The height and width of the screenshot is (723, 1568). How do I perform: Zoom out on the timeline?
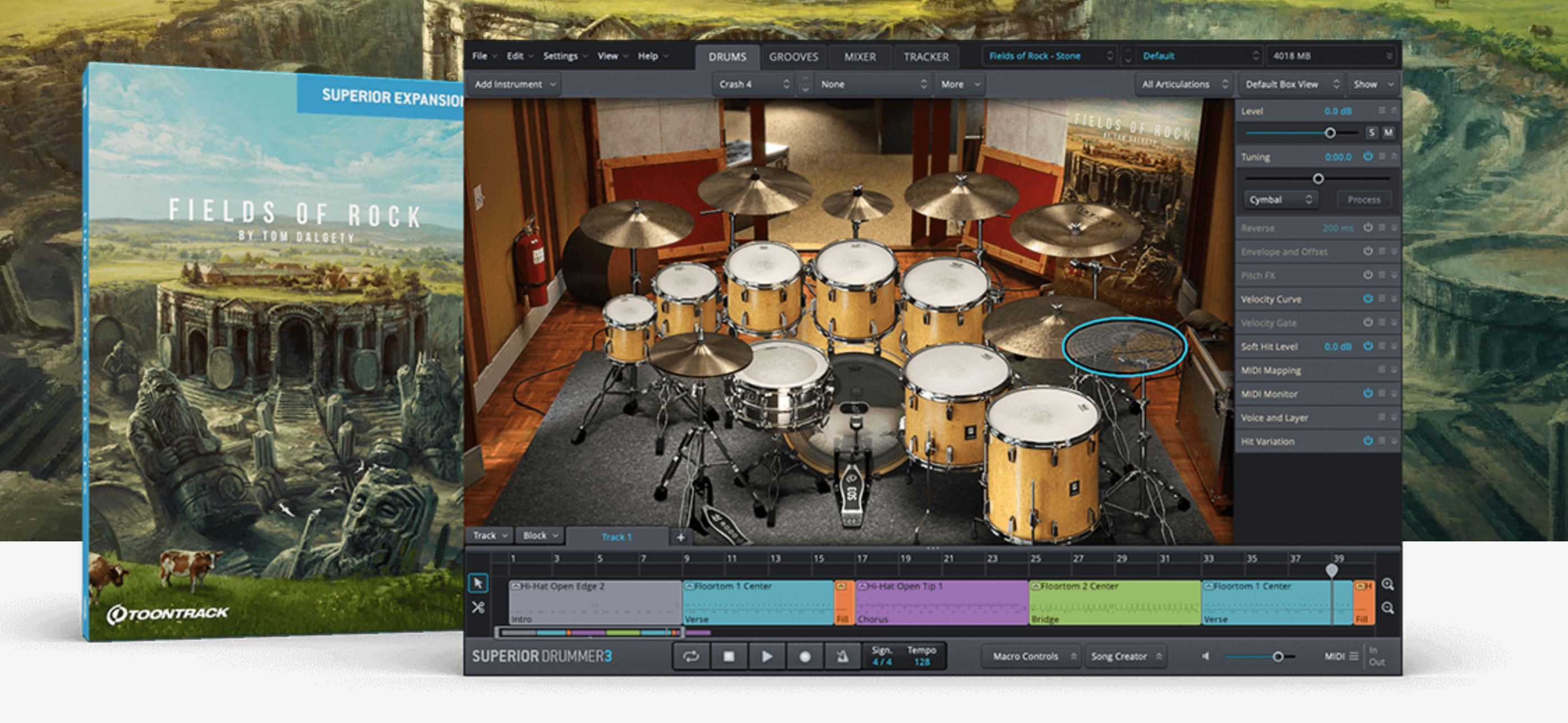(1387, 608)
